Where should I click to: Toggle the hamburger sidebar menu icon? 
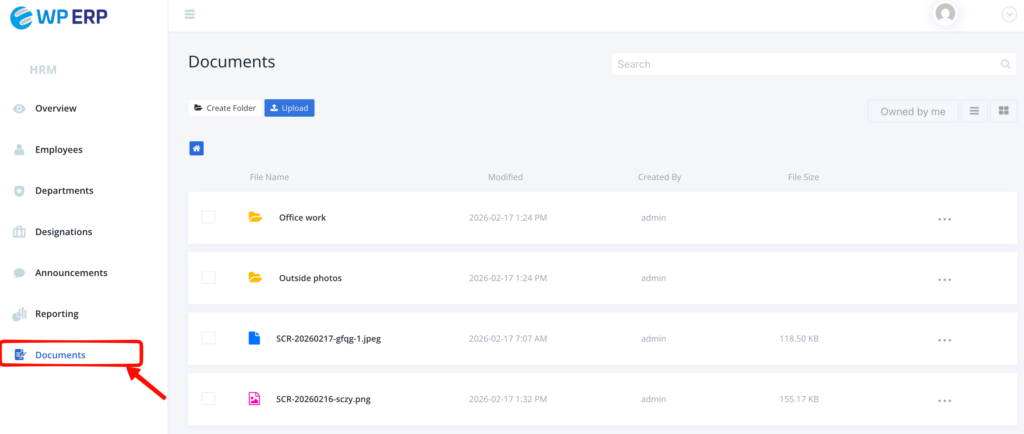(x=190, y=14)
